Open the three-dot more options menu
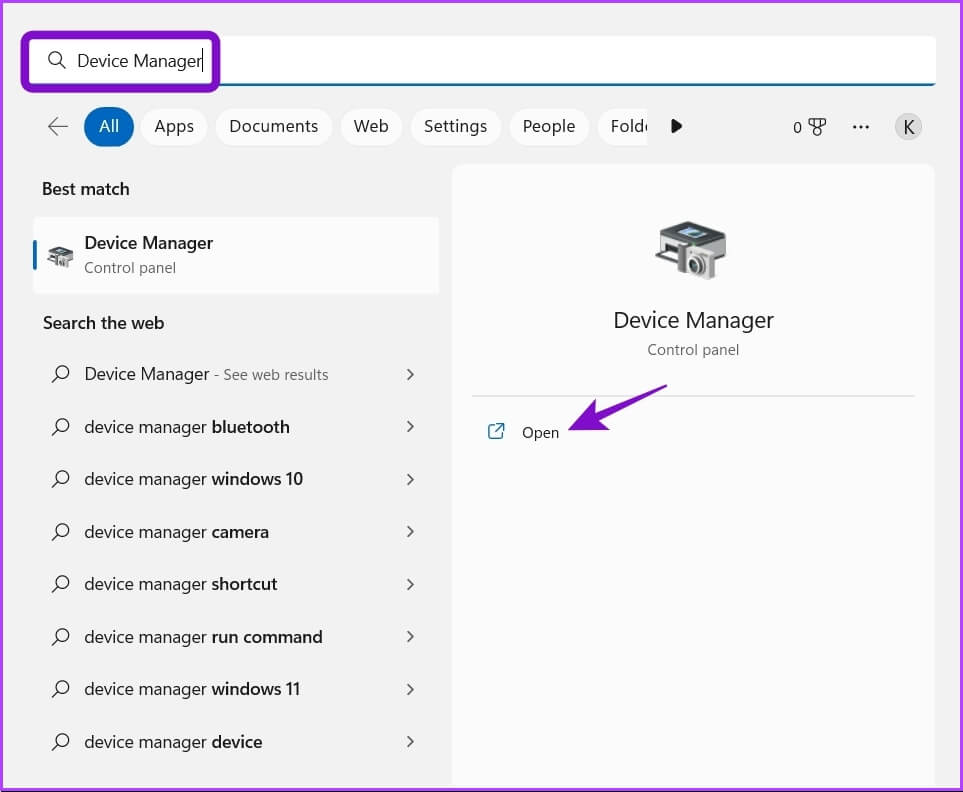 tap(860, 127)
